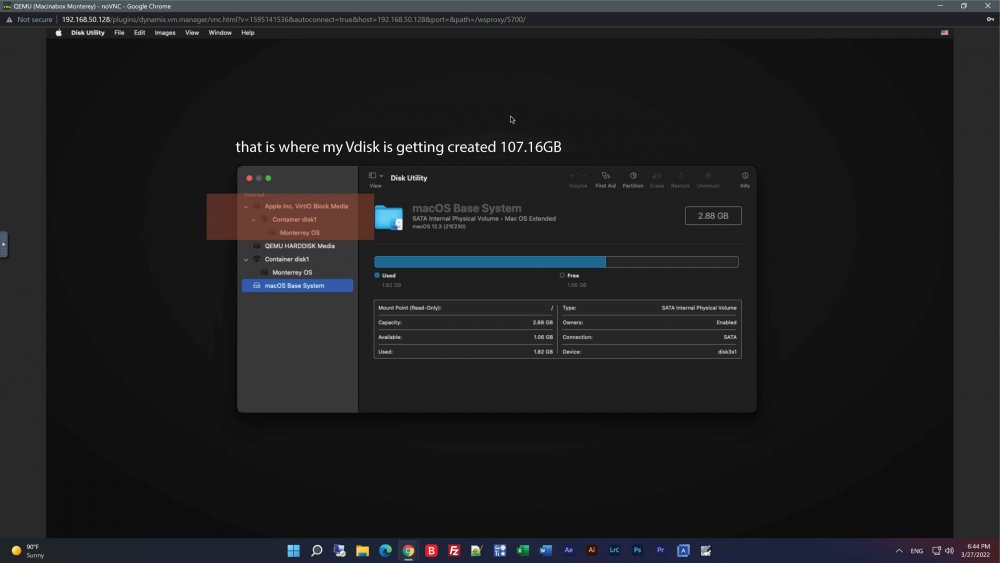
Task: Collapse the second Container disk1 entry
Action: click(246, 260)
